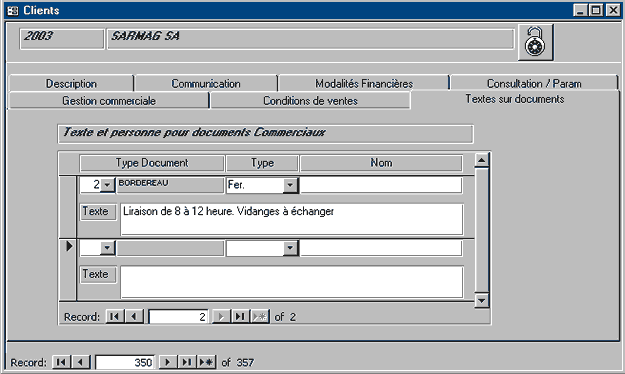
Task: Click the Nom column header
Action: point(381,163)
